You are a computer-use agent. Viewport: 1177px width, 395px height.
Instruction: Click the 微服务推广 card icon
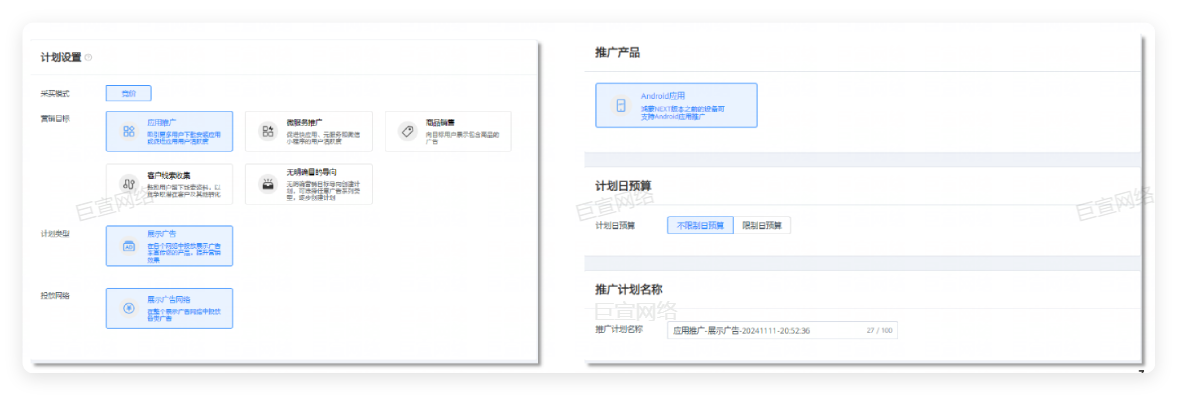(268, 131)
